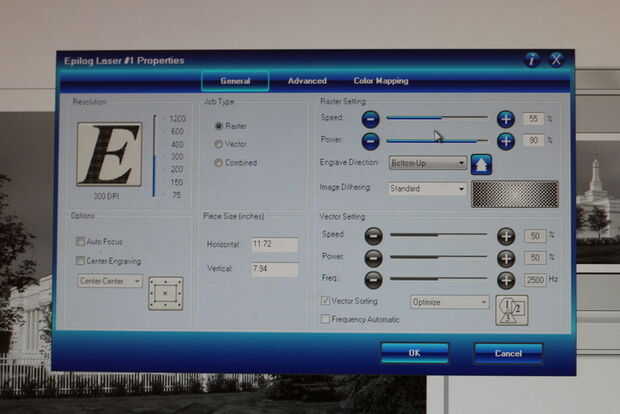Click the center engraving position grid icon
The width and height of the screenshot is (620, 414).
(x=166, y=293)
